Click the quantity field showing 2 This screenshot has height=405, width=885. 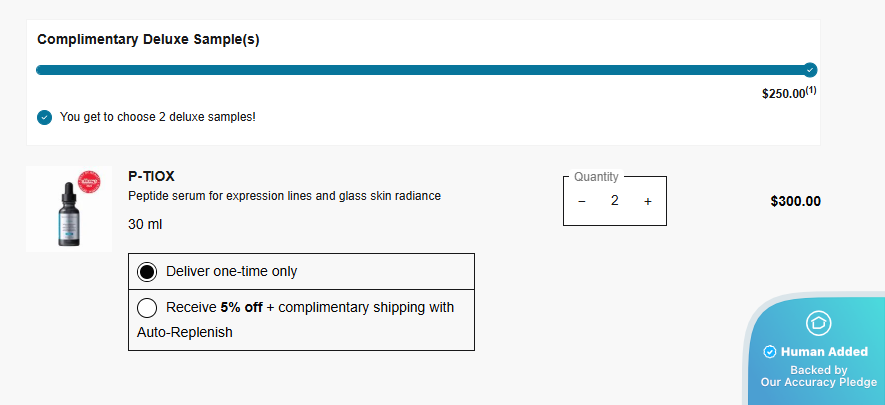click(614, 201)
